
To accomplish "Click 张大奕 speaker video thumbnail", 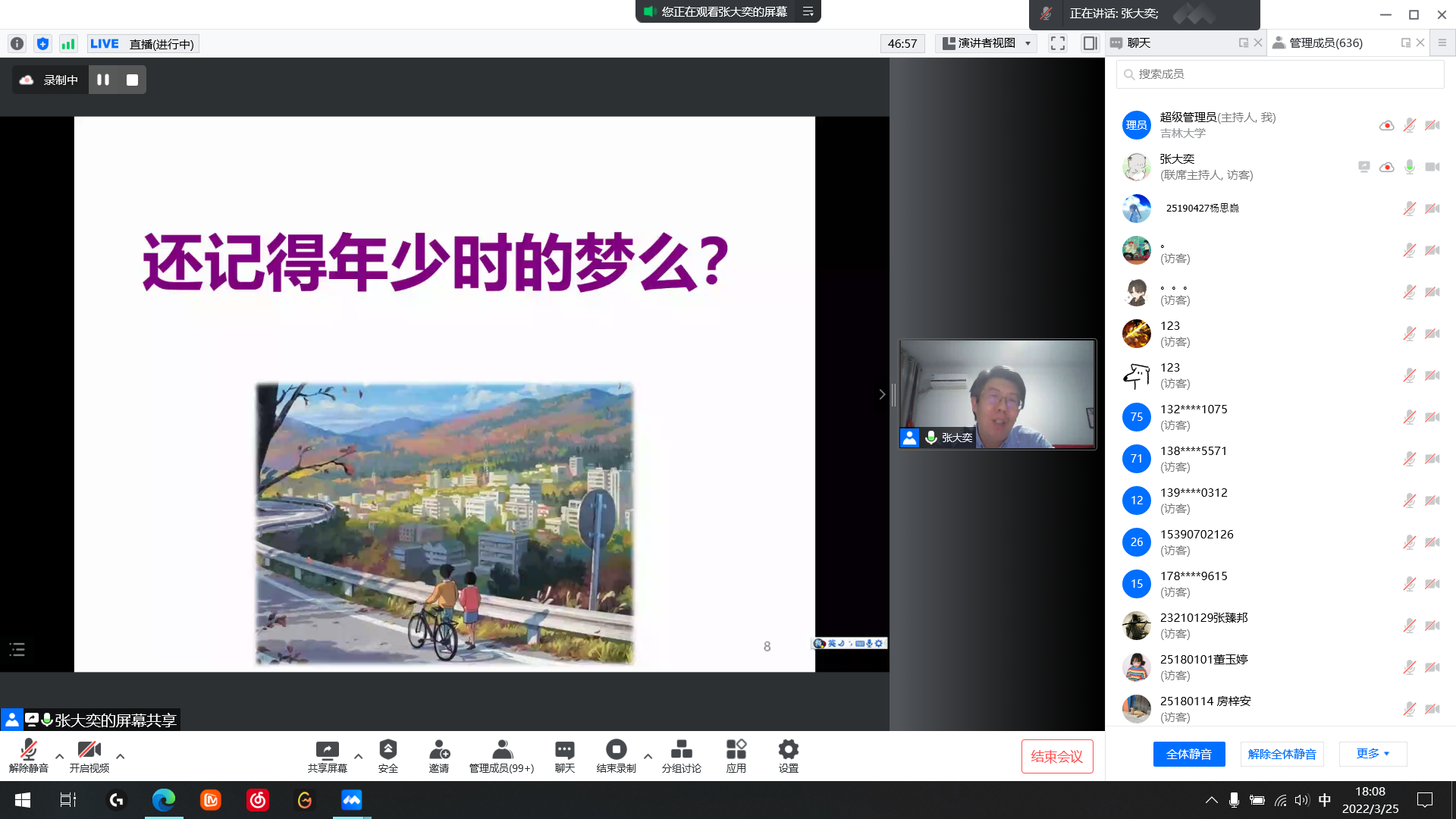I will point(997,394).
